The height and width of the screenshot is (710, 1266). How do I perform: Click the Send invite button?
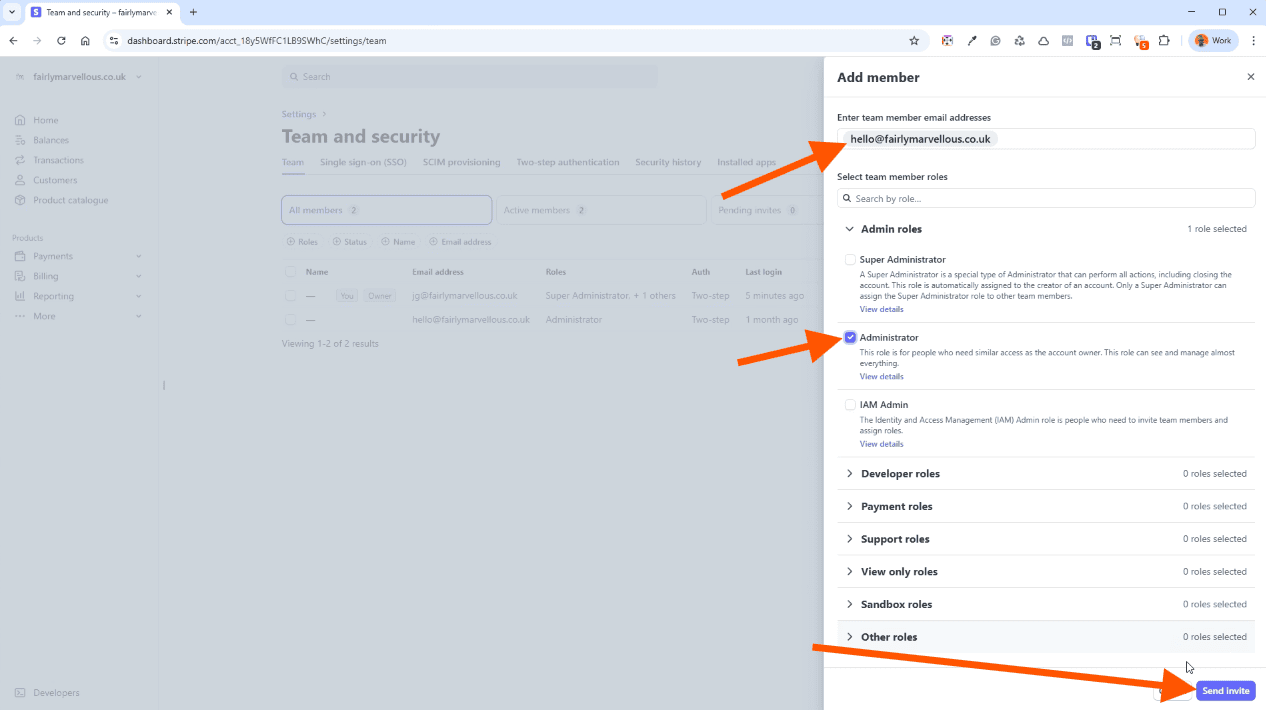pyautogui.click(x=1225, y=691)
